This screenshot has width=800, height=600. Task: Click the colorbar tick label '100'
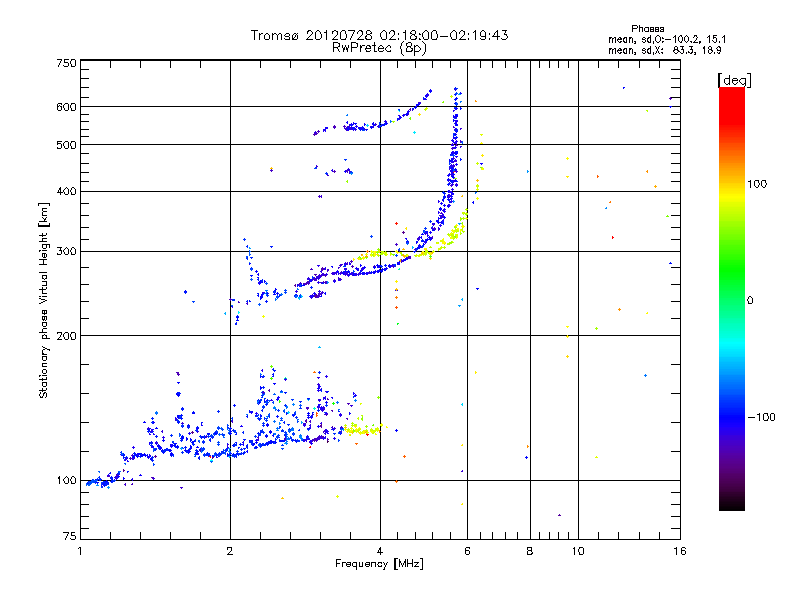coord(757,184)
